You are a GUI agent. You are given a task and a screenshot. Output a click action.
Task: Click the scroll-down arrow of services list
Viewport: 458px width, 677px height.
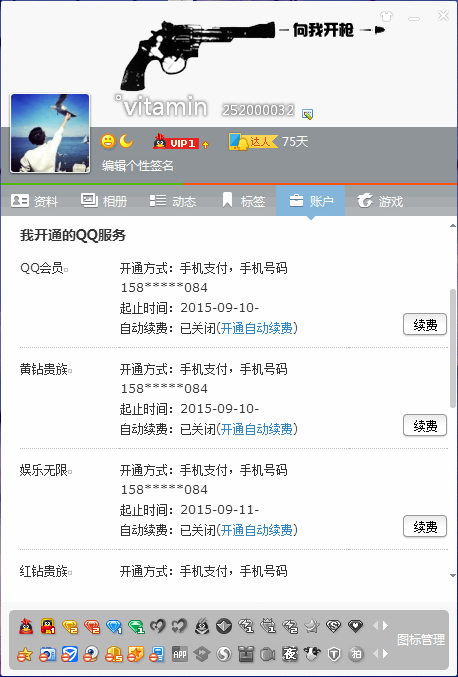click(453, 576)
